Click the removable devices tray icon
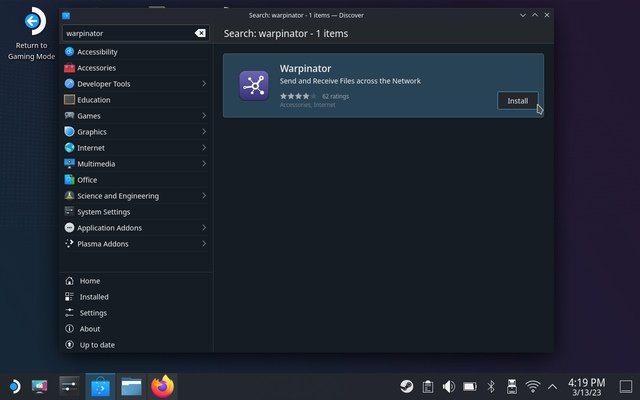The image size is (640, 400). click(512, 386)
